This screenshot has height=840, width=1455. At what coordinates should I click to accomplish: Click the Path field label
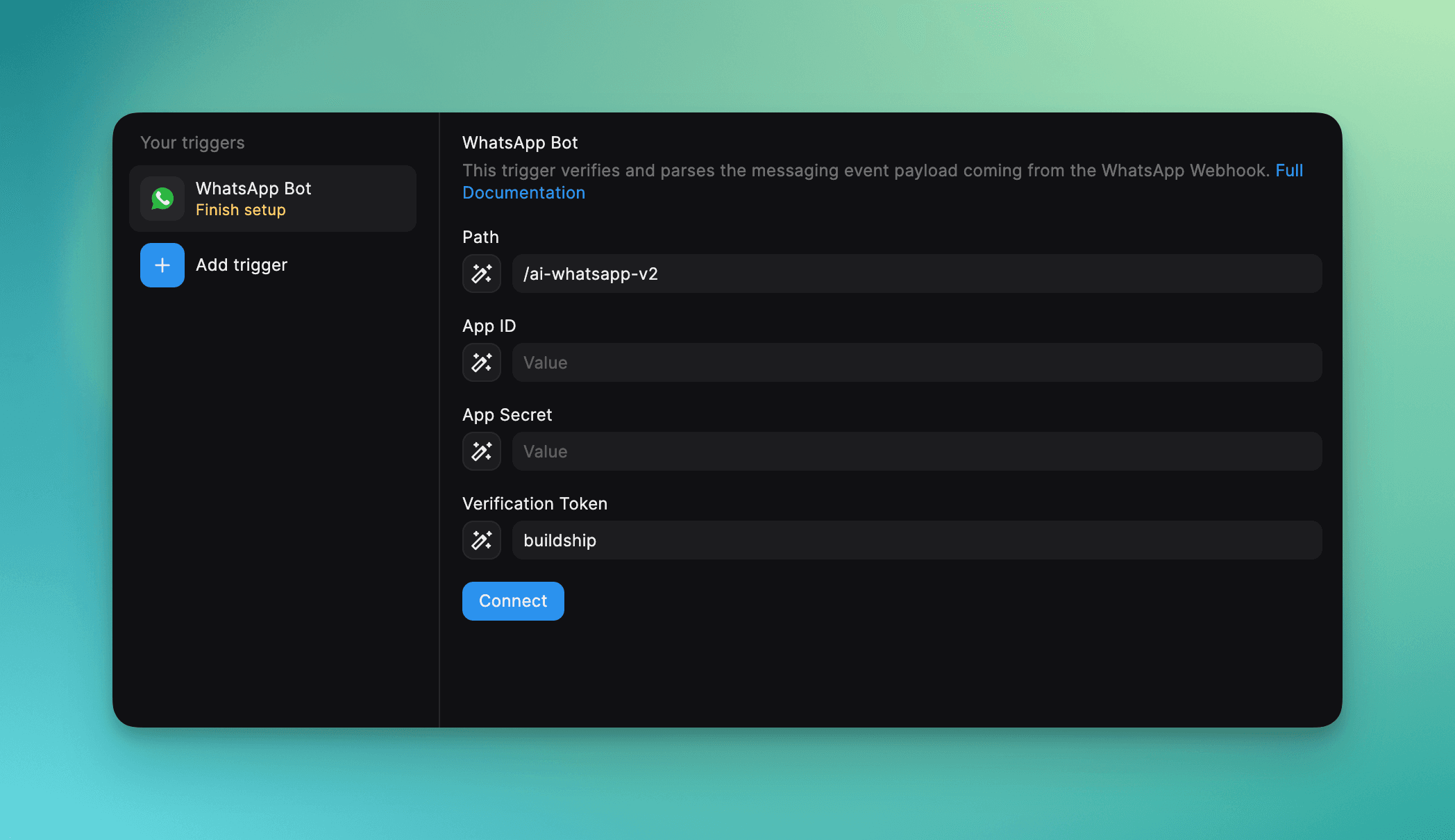[x=480, y=237]
